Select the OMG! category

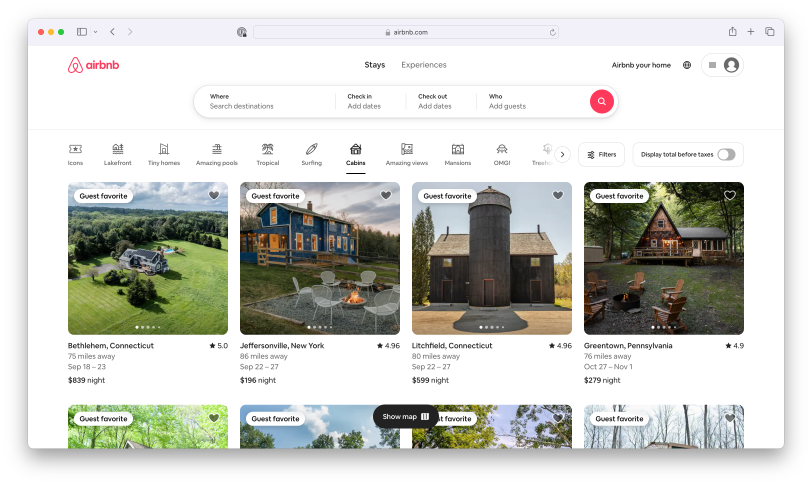click(x=502, y=154)
